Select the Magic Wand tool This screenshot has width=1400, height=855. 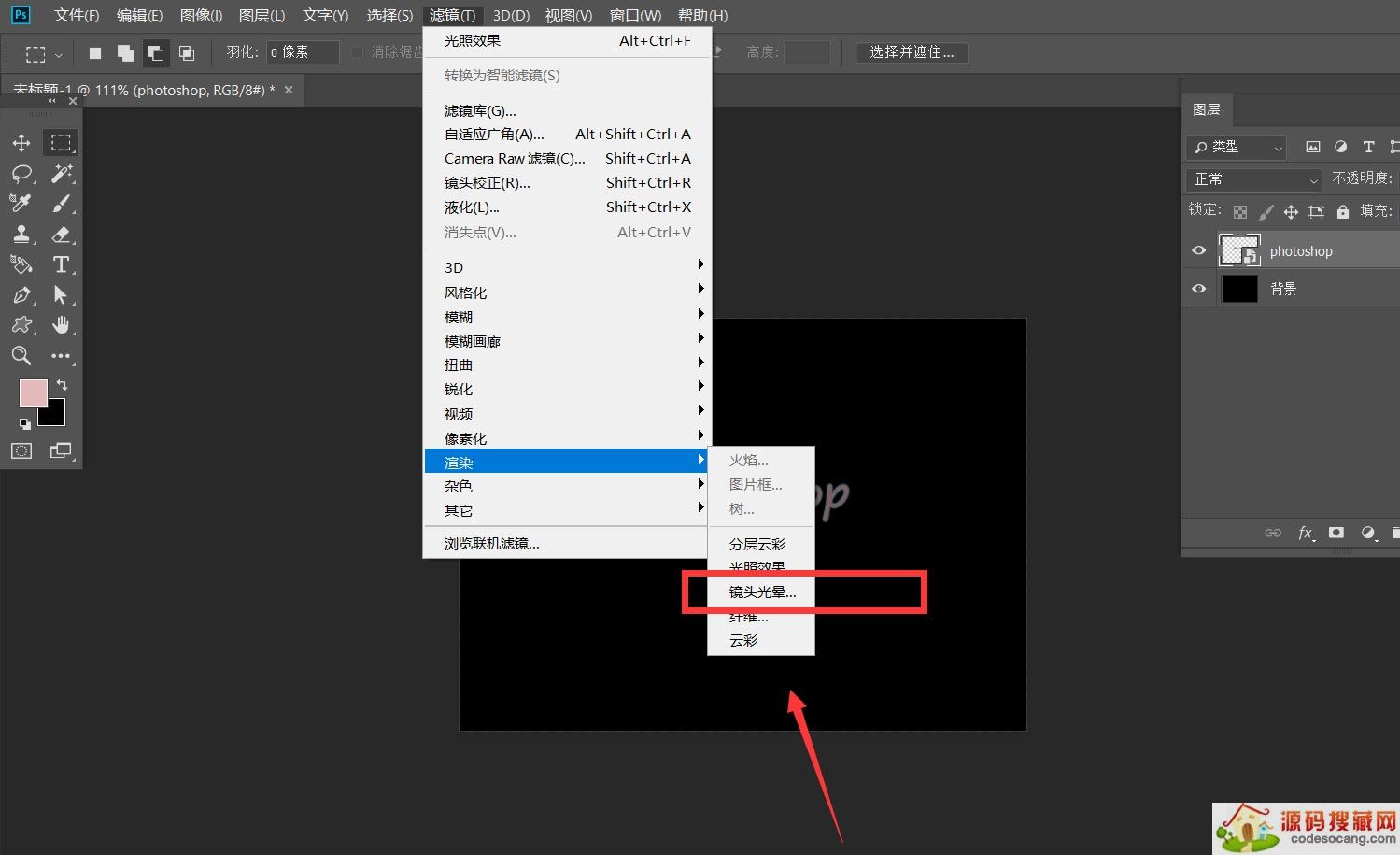pos(61,174)
